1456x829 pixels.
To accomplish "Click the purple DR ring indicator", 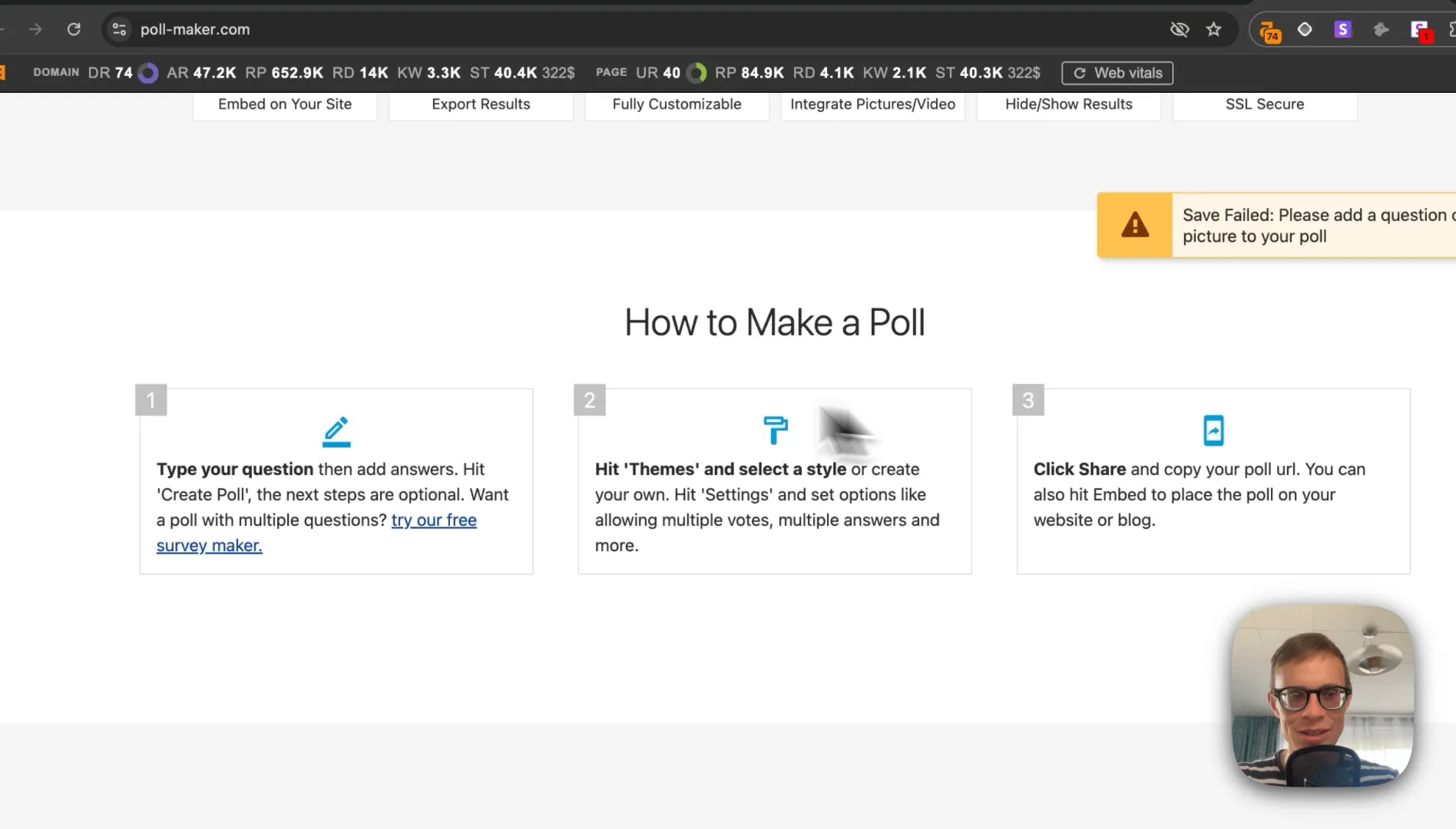I will [148, 73].
